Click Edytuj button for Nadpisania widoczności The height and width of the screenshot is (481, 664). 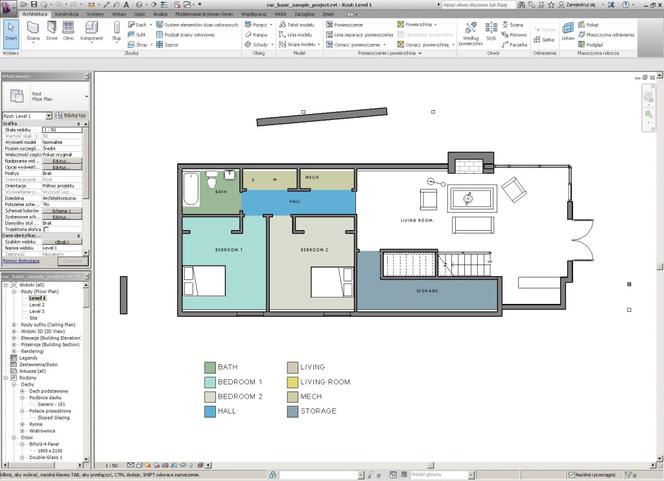click(x=62, y=161)
